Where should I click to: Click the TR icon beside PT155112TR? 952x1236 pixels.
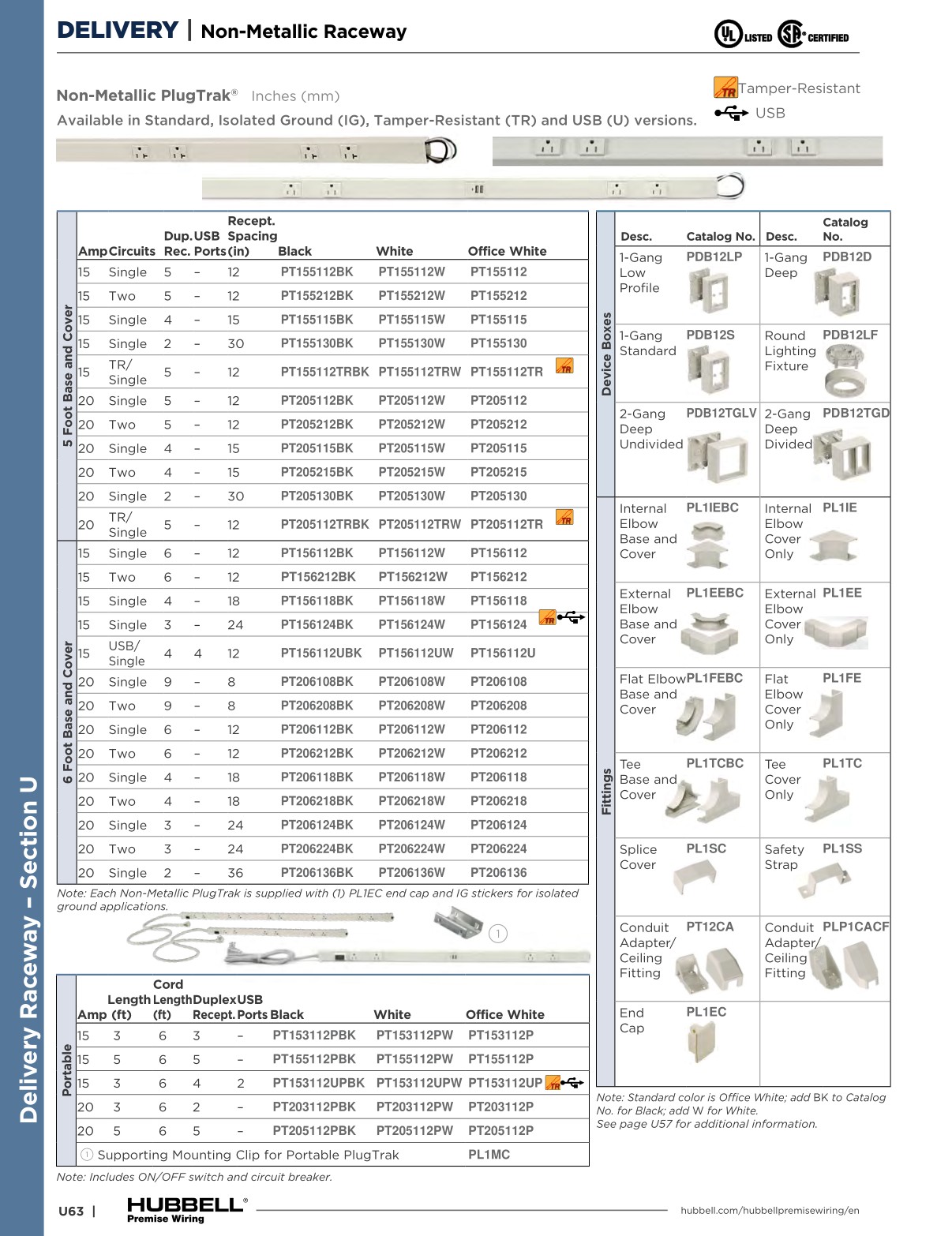564,366
